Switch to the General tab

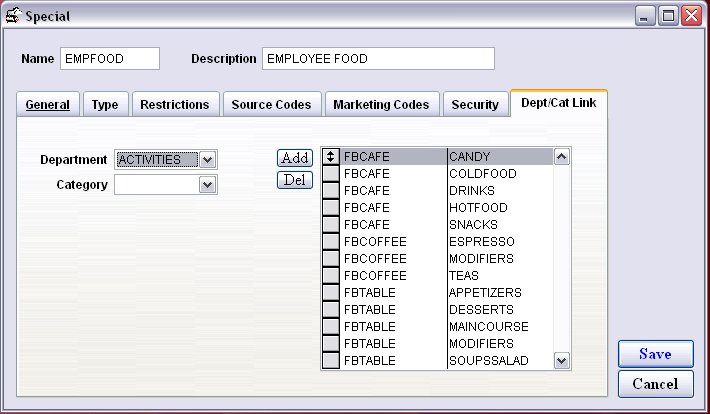pyautogui.click(x=48, y=105)
